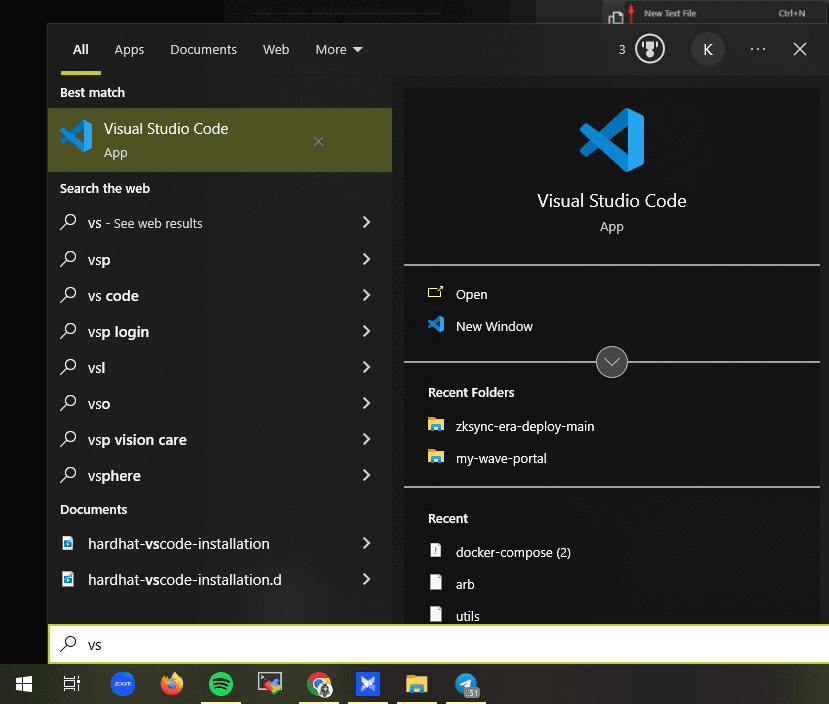Open recent folder my-wave-portal

[x=501, y=458]
